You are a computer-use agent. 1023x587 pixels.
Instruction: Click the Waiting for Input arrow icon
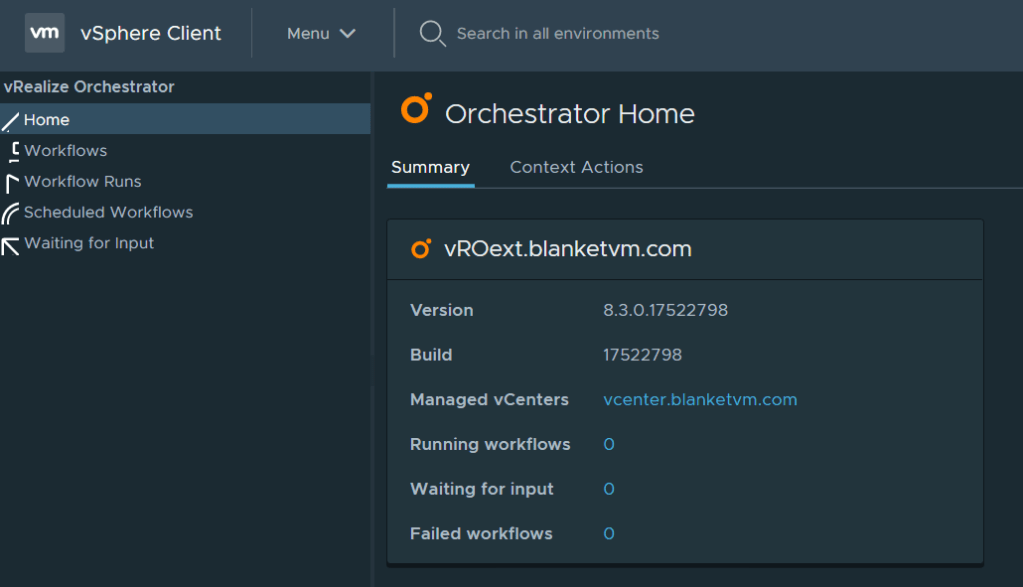pos(9,243)
